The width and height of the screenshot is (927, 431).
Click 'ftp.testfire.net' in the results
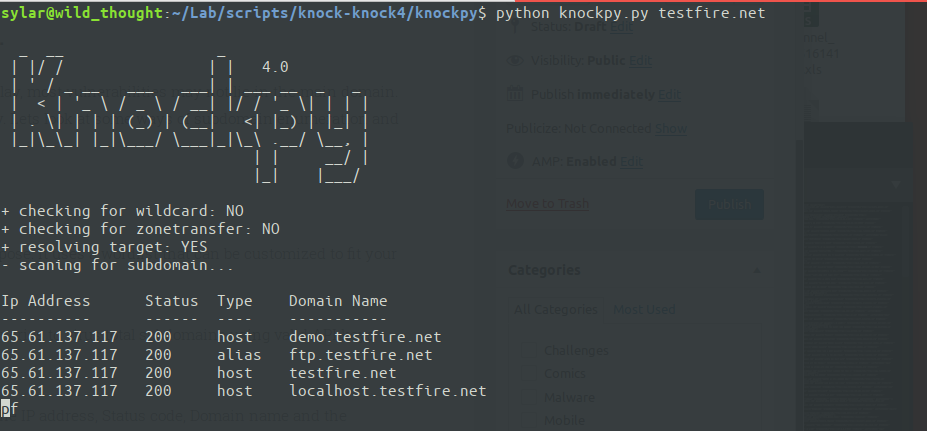coord(361,355)
